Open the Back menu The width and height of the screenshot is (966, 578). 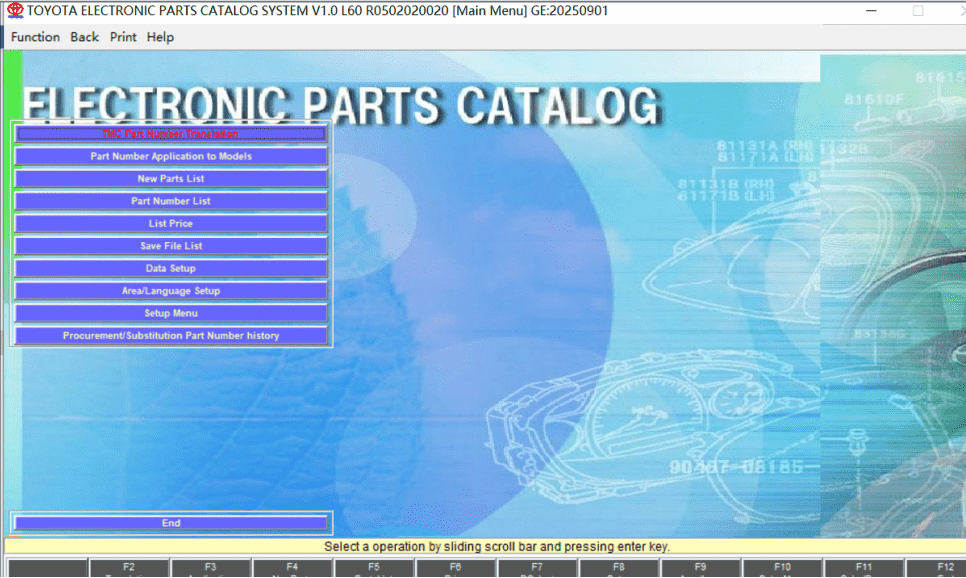coord(84,37)
